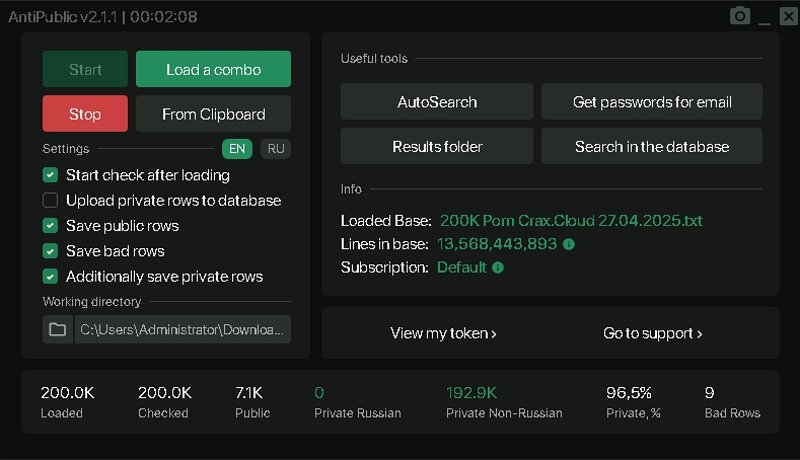800x460 pixels.
Task: Switch interface language to RU
Action: (275, 149)
